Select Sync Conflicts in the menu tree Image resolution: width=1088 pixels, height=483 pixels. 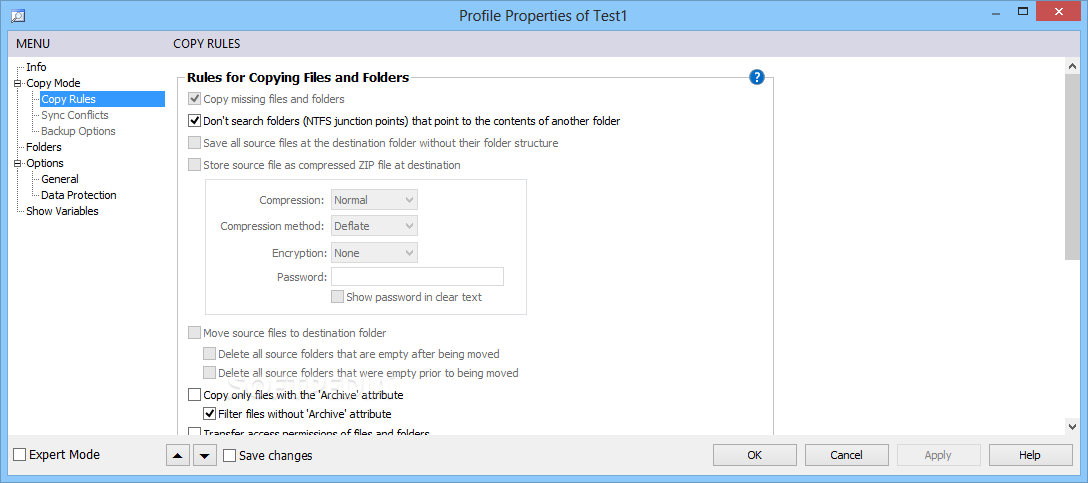(x=75, y=115)
